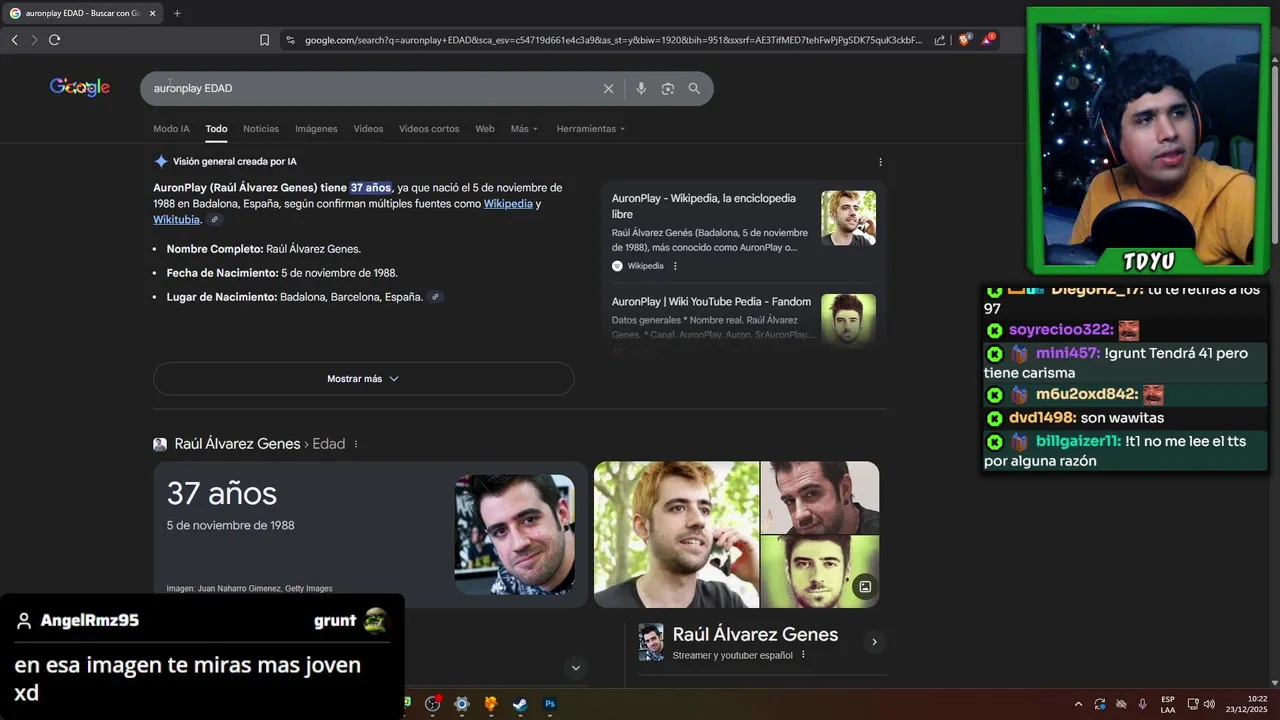Bookmark the page via the bookmark icon
Screen dimensions: 1280x720
[264, 40]
